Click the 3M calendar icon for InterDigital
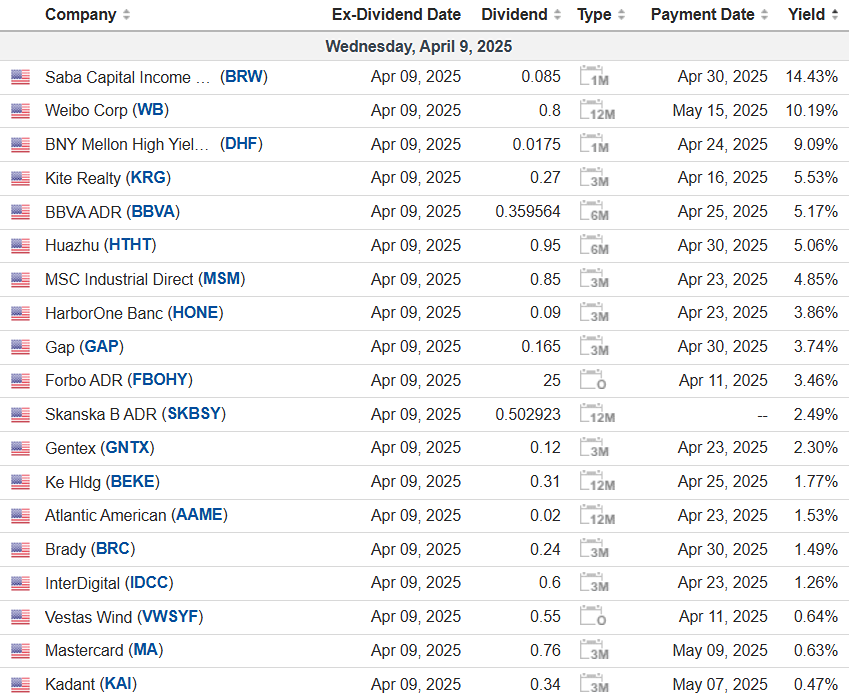The image size is (849, 697). [x=594, y=582]
